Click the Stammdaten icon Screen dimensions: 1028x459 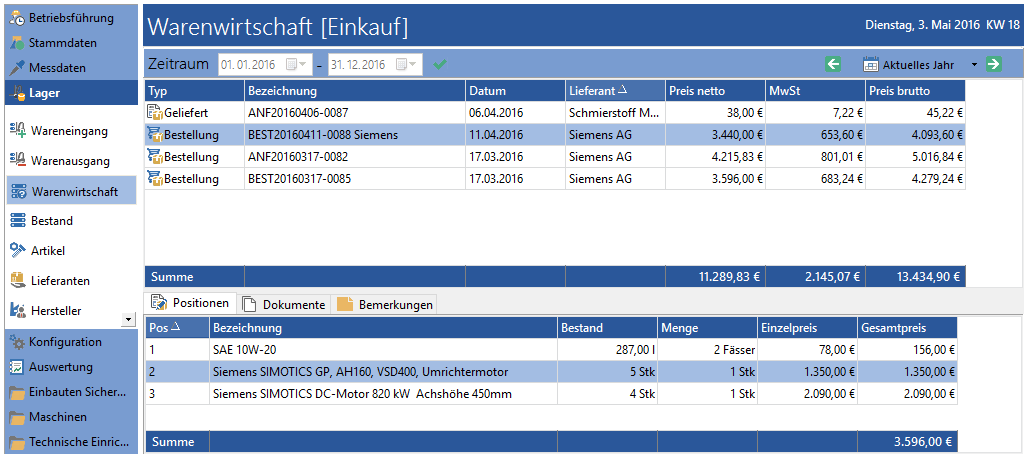17,43
